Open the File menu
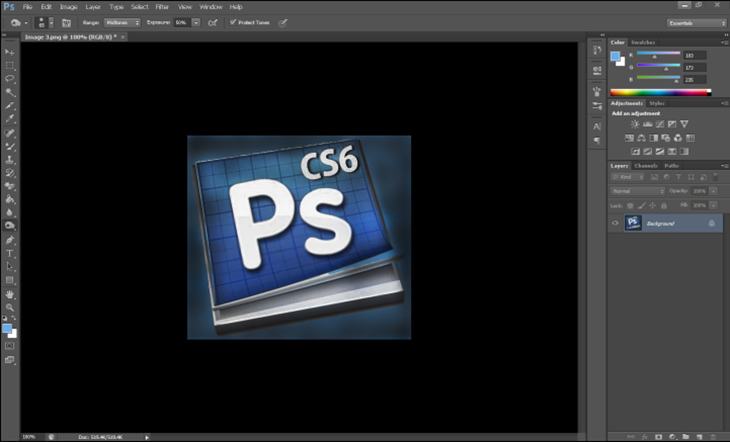Viewport: 730px width, 442px height. [x=27, y=7]
